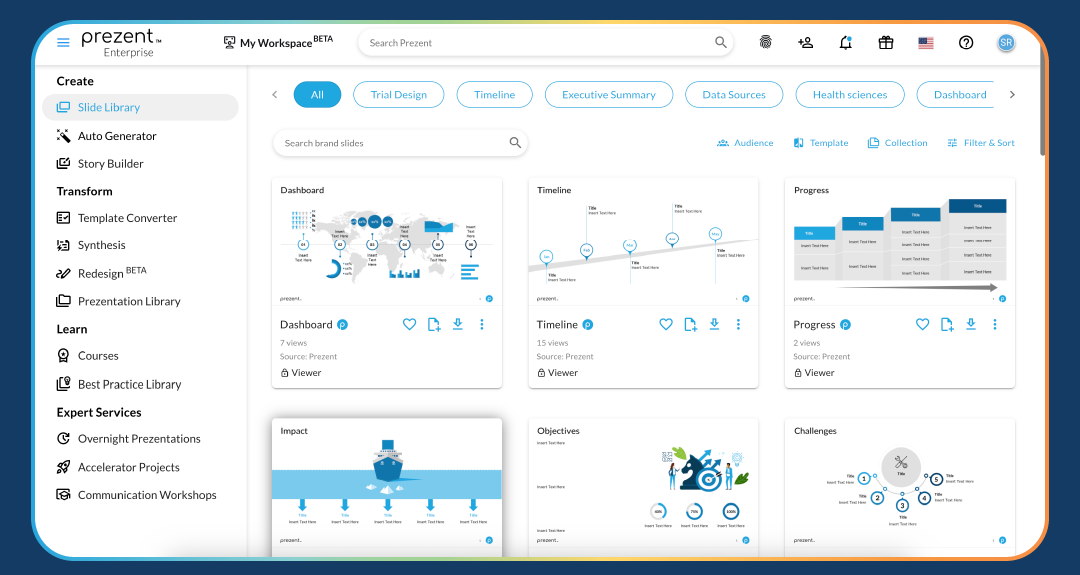Open the notifications bell

pos(846,43)
